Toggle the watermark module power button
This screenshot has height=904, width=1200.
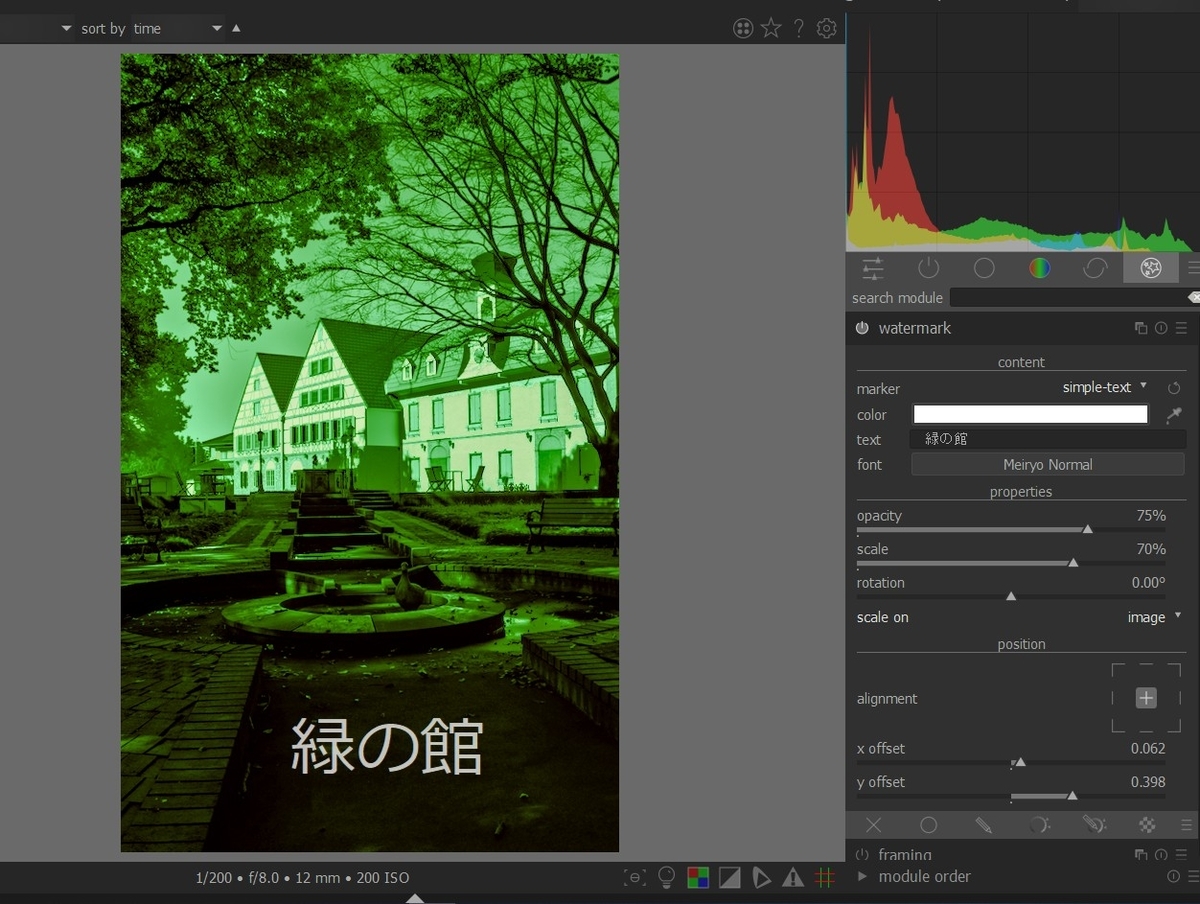[x=862, y=328]
